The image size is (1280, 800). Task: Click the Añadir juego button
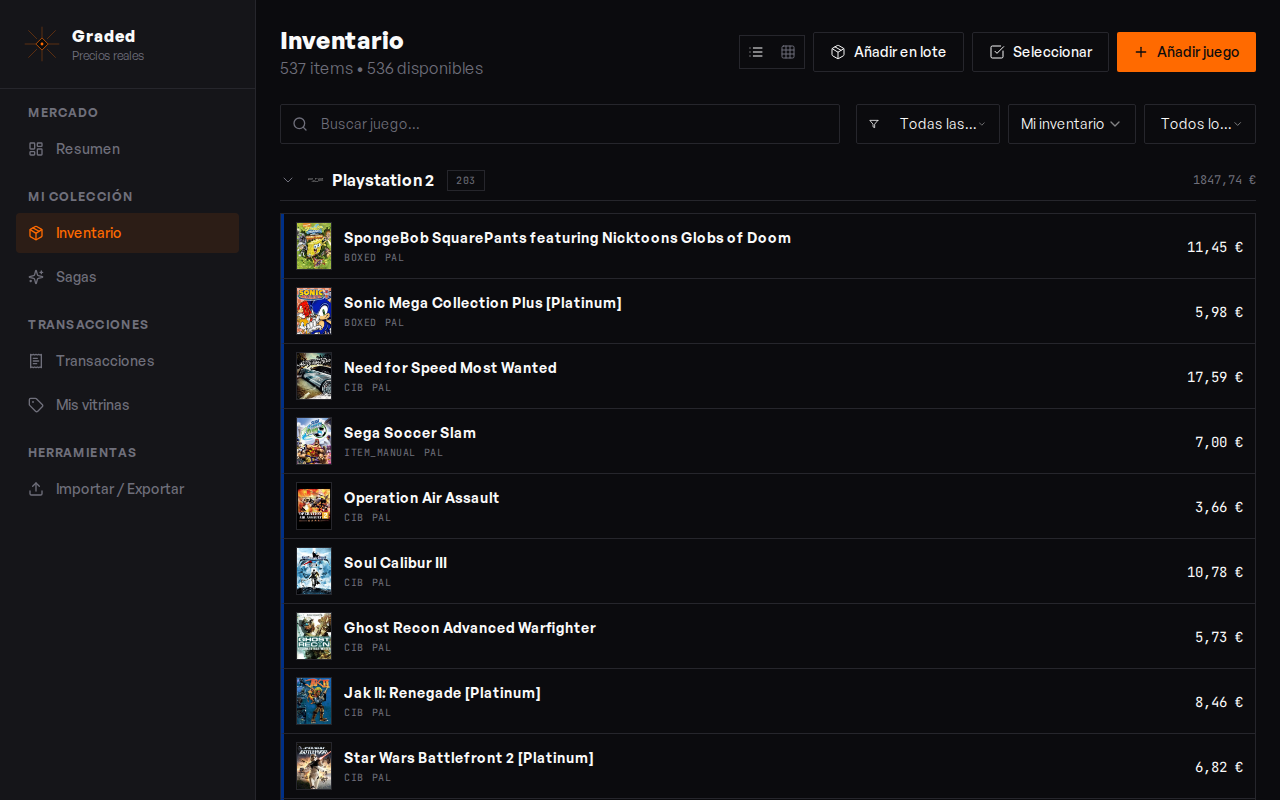(1186, 52)
